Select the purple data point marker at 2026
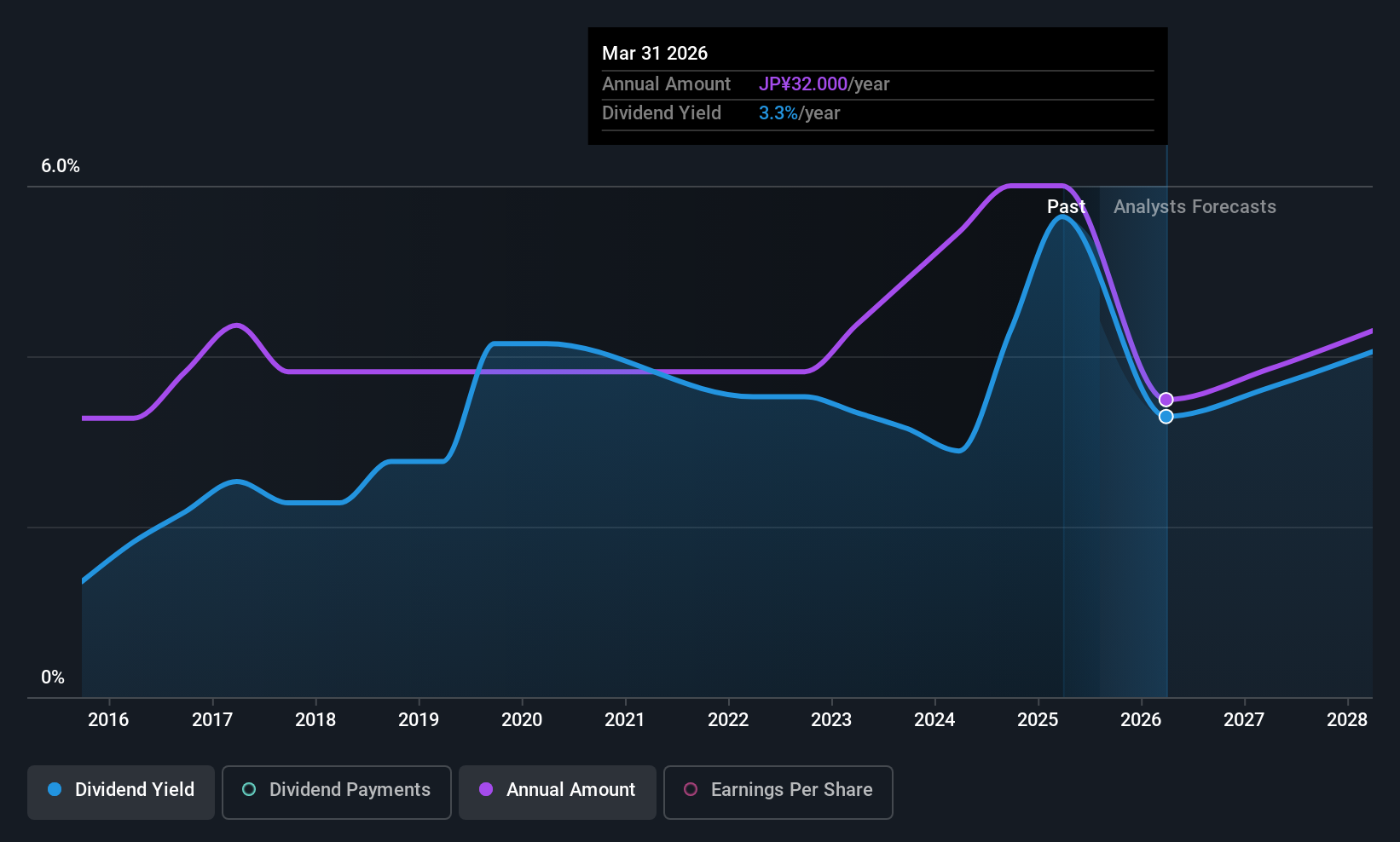Viewport: 1400px width, 842px height. click(1166, 400)
